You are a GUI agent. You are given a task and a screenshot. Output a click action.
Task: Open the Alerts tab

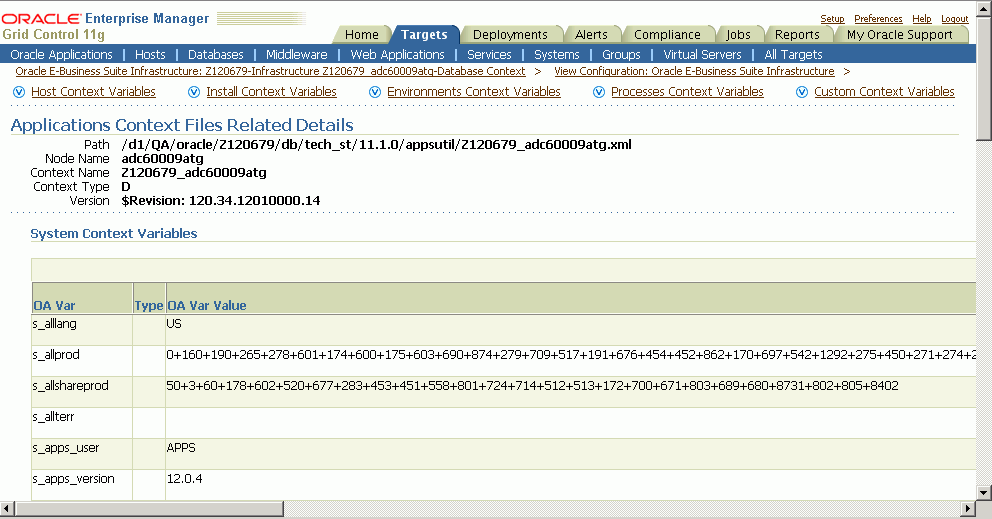coord(591,35)
